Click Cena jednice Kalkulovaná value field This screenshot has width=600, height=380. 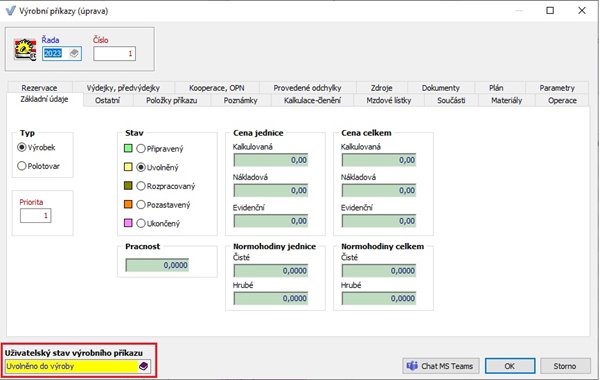coord(271,160)
